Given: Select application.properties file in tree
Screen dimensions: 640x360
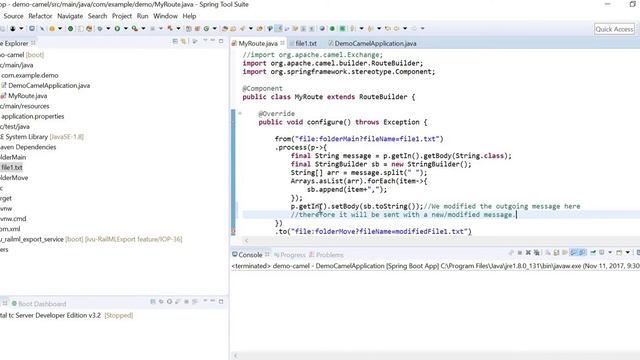Looking at the screenshot, I should pos(33,116).
